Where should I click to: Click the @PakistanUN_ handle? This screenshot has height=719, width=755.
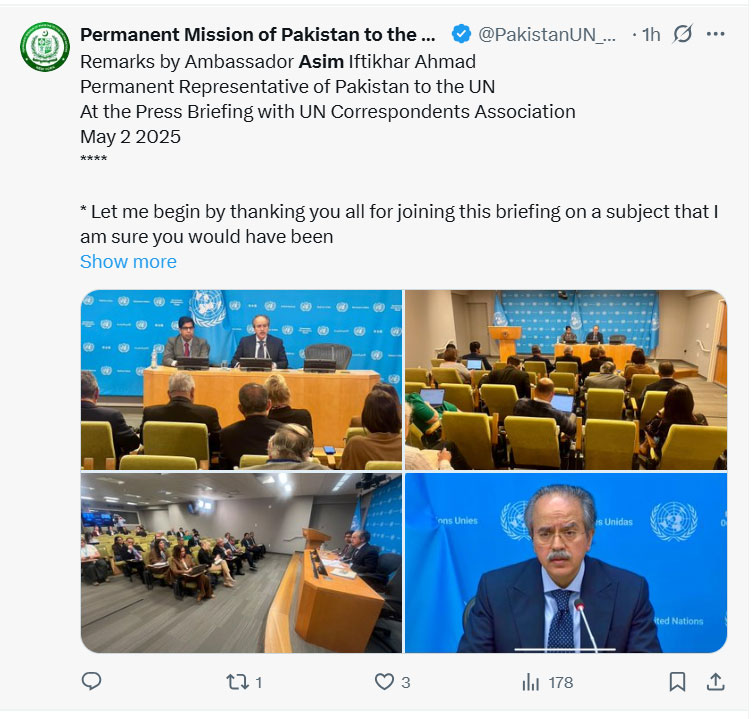coord(548,34)
